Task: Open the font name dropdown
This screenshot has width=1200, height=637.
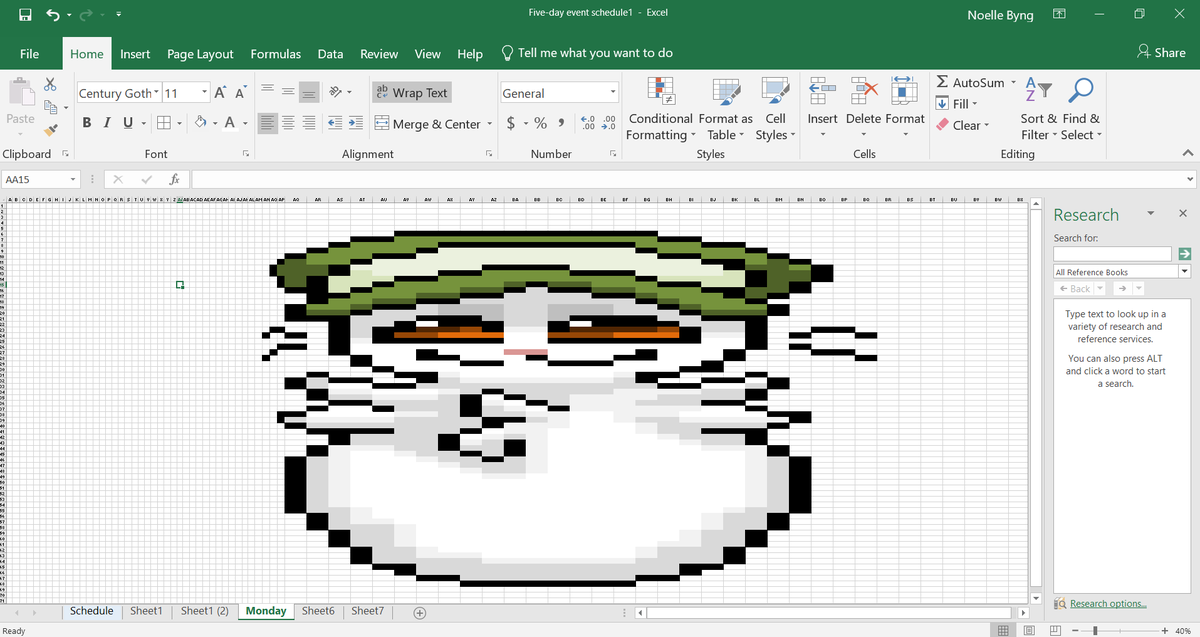Action: (x=157, y=93)
